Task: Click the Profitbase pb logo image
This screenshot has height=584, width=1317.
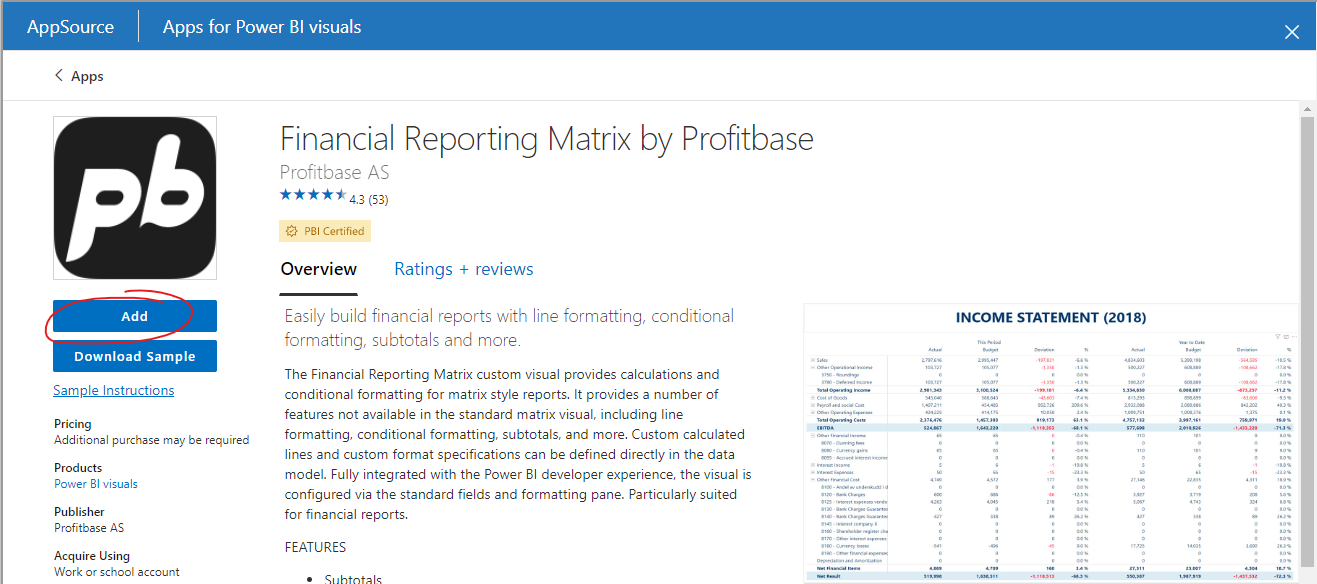Action: pyautogui.click(x=135, y=197)
